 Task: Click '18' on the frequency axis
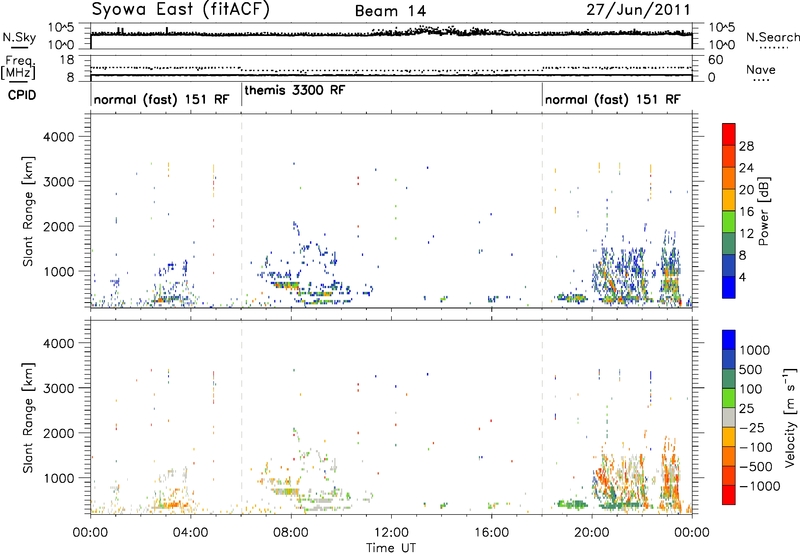tap(66, 60)
